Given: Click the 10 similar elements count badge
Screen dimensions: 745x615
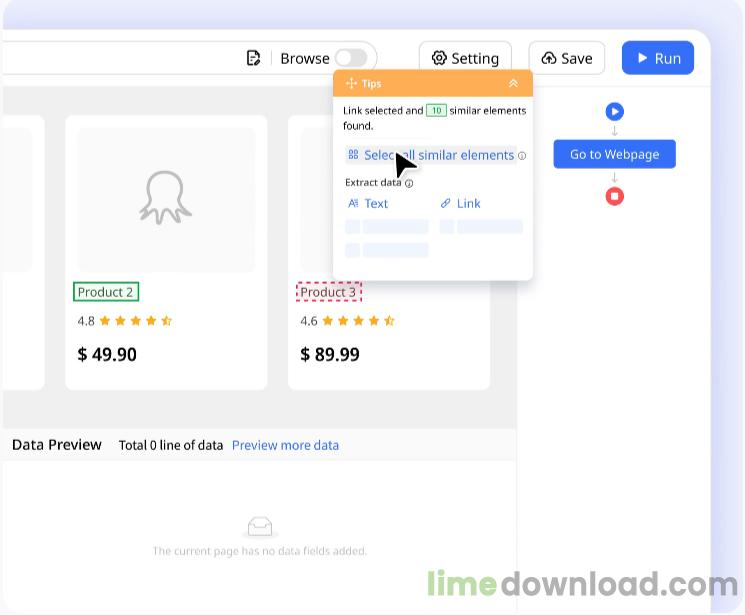Looking at the screenshot, I should tap(436, 110).
